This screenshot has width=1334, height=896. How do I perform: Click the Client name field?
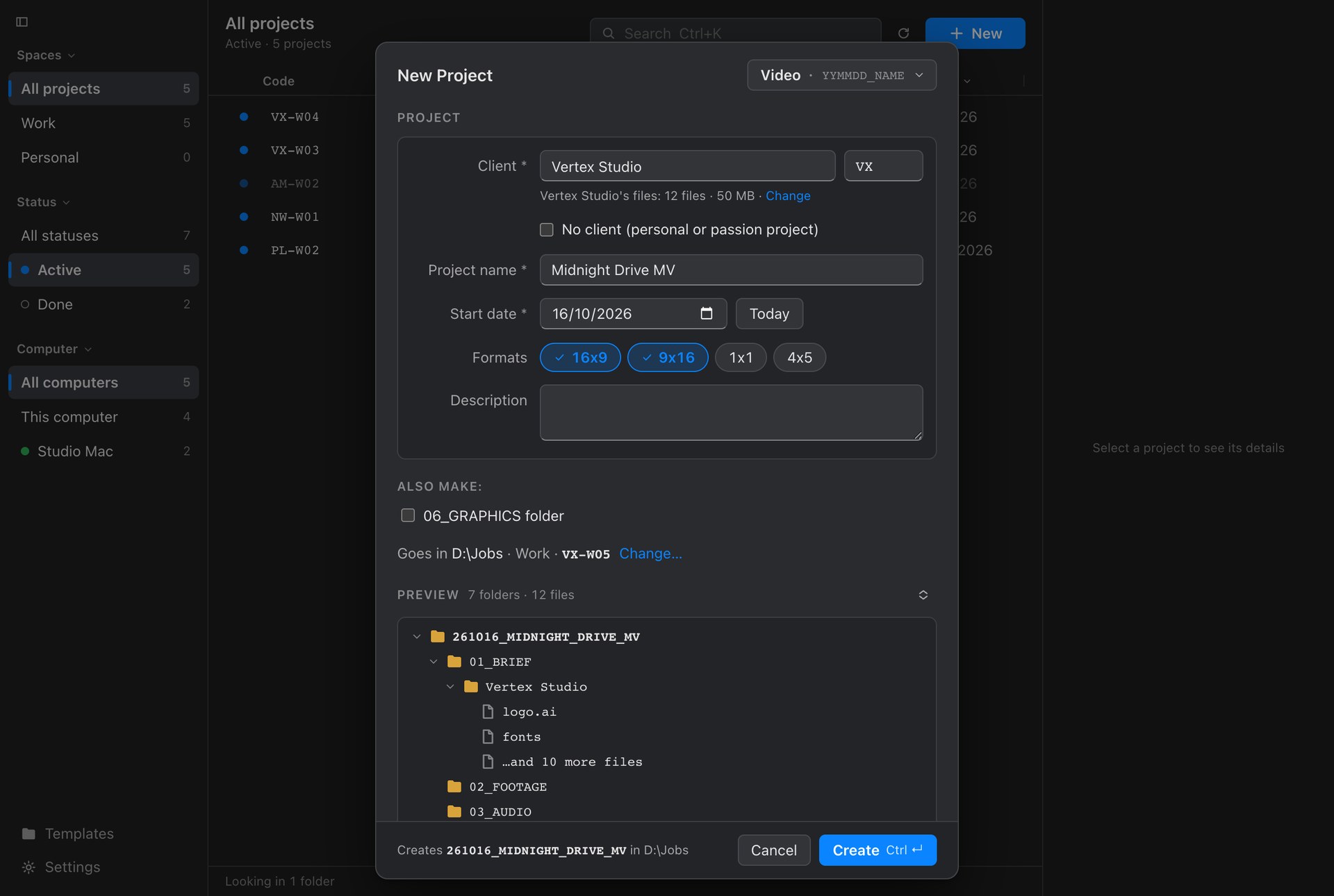[x=687, y=166]
